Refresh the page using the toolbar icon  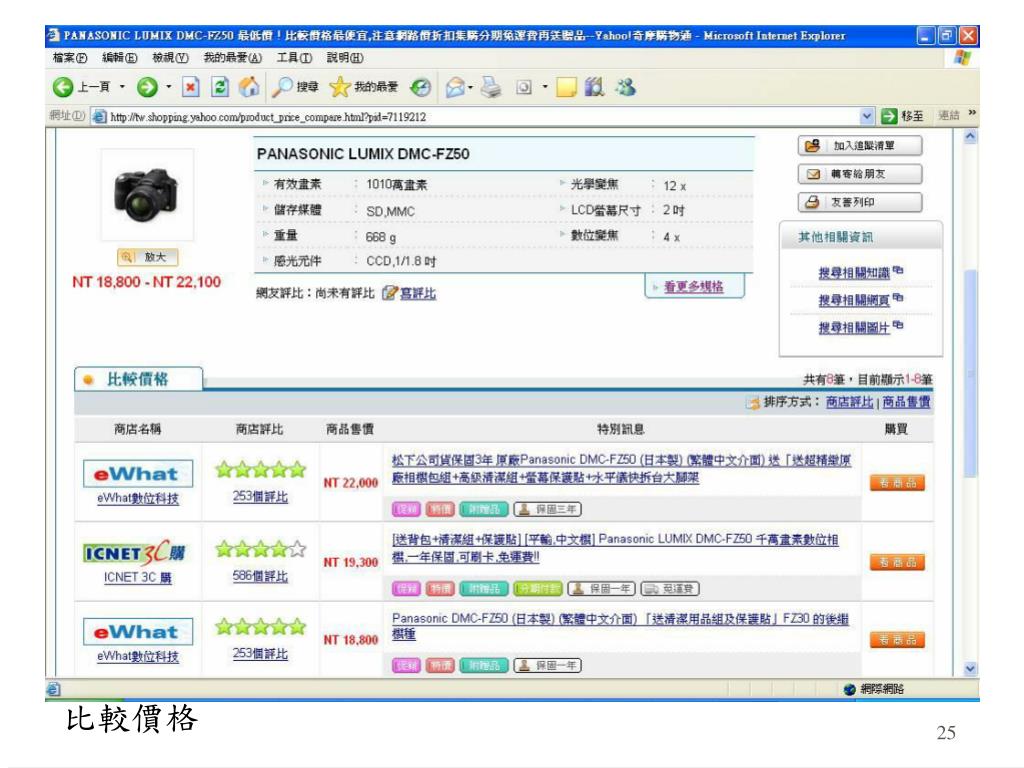(x=220, y=87)
